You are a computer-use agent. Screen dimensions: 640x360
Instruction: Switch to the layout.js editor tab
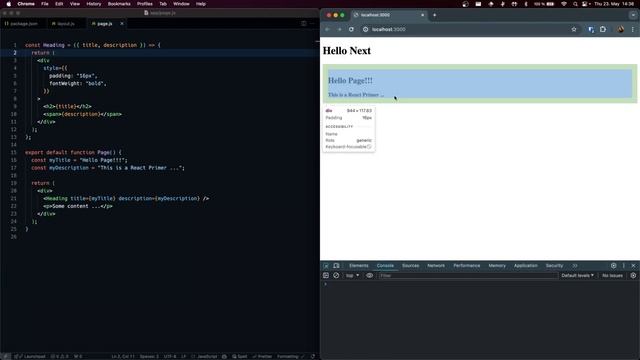point(66,24)
